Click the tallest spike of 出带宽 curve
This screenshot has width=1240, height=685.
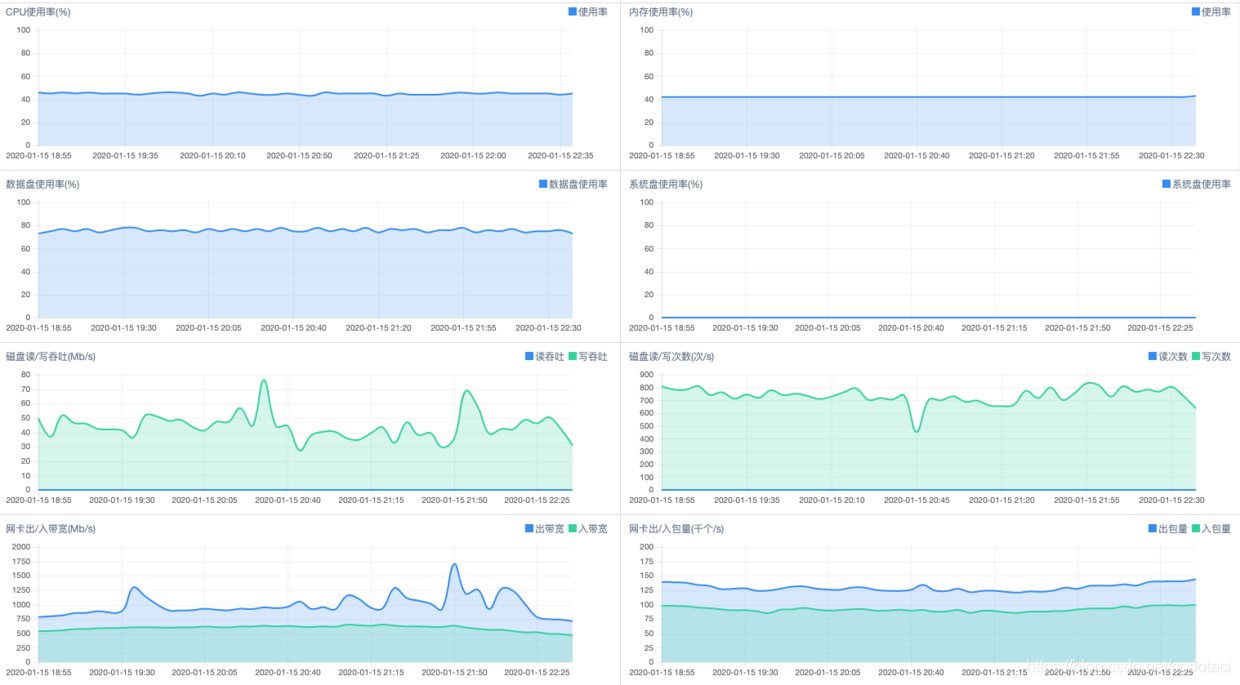coord(455,564)
